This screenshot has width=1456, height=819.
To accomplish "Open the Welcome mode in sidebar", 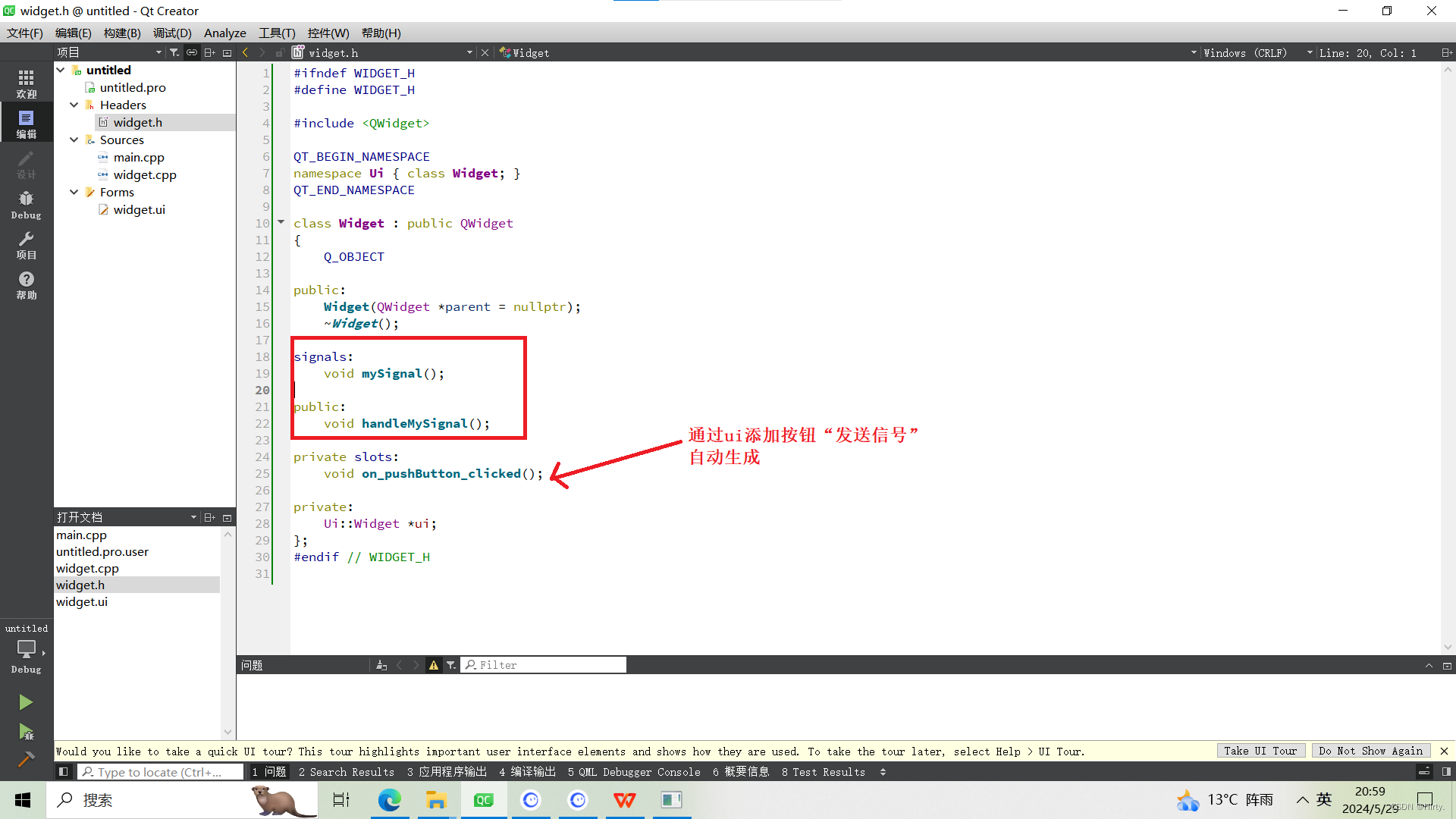I will click(26, 83).
